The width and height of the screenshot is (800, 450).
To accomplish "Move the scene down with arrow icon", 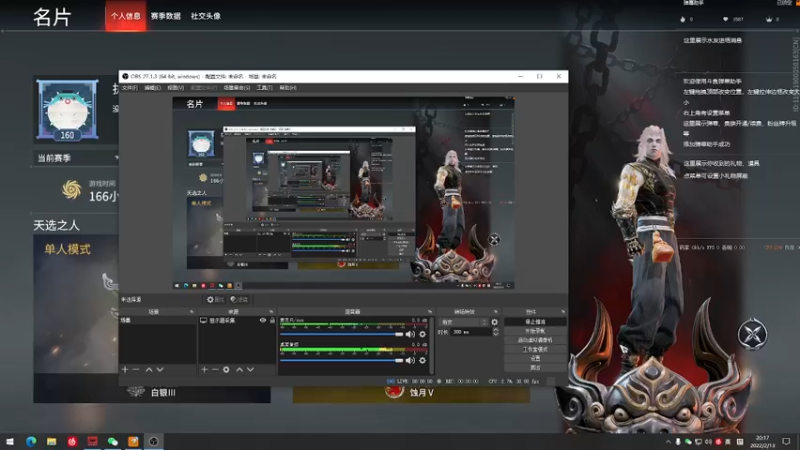I will 160,369.
